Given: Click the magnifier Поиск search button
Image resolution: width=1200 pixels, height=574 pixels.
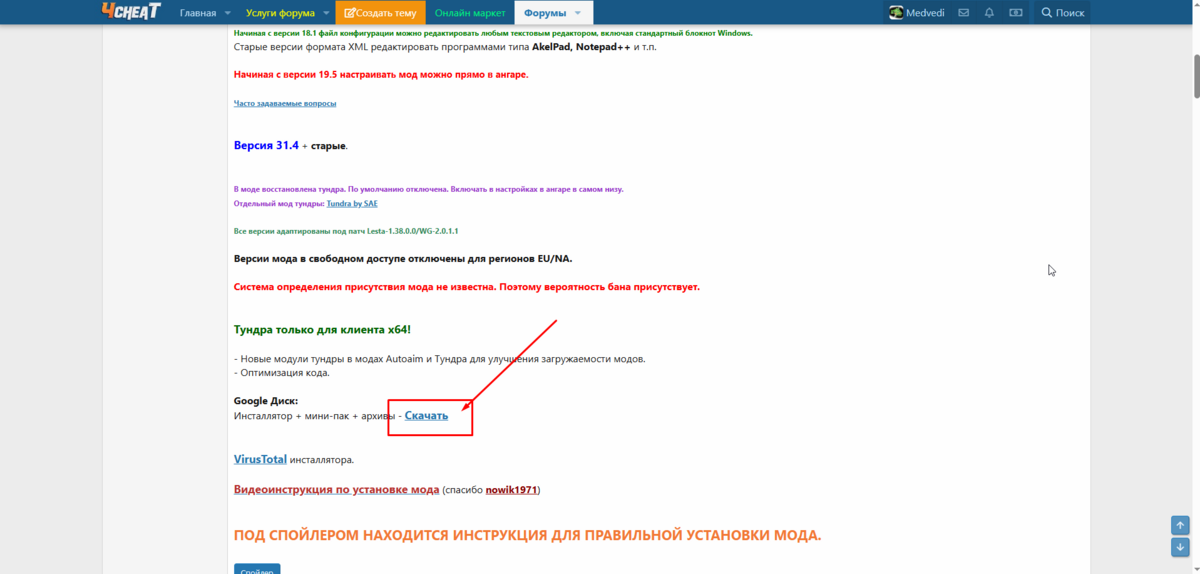Looking at the screenshot, I should pyautogui.click(x=1063, y=13).
